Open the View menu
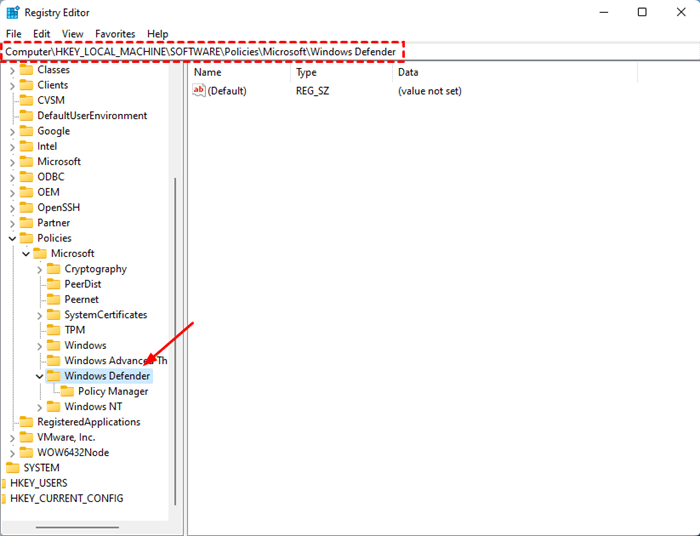Image resolution: width=700 pixels, height=536 pixels. click(x=72, y=34)
